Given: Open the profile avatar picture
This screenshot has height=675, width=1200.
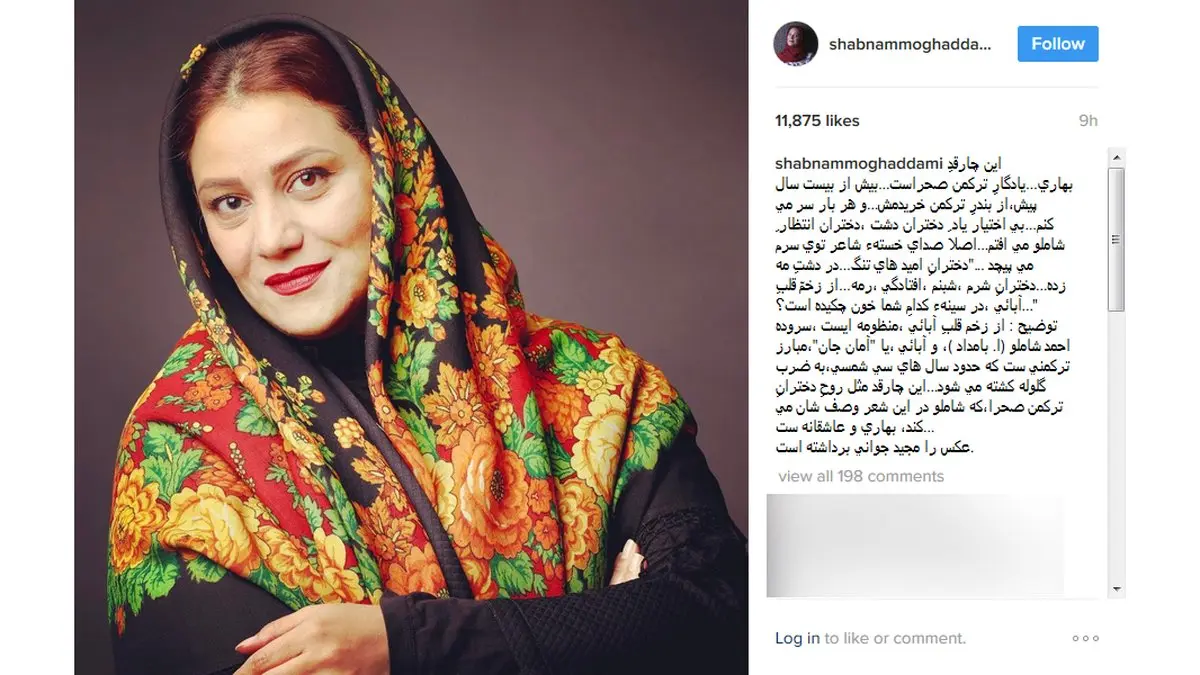Looking at the screenshot, I should (x=796, y=44).
